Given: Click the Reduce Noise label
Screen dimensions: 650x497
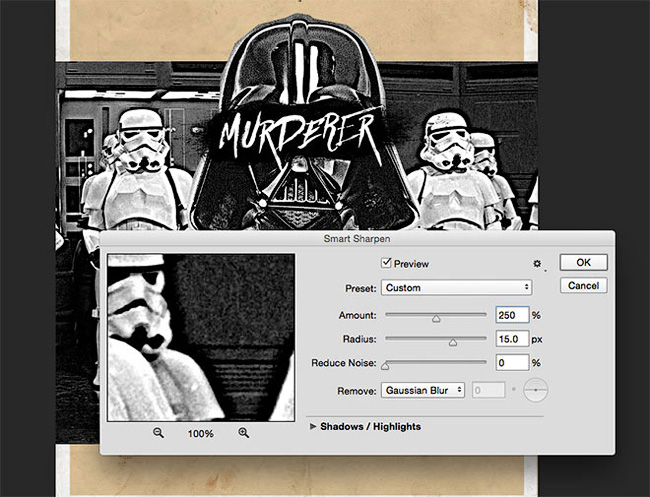Looking at the screenshot, I should click(x=344, y=363).
